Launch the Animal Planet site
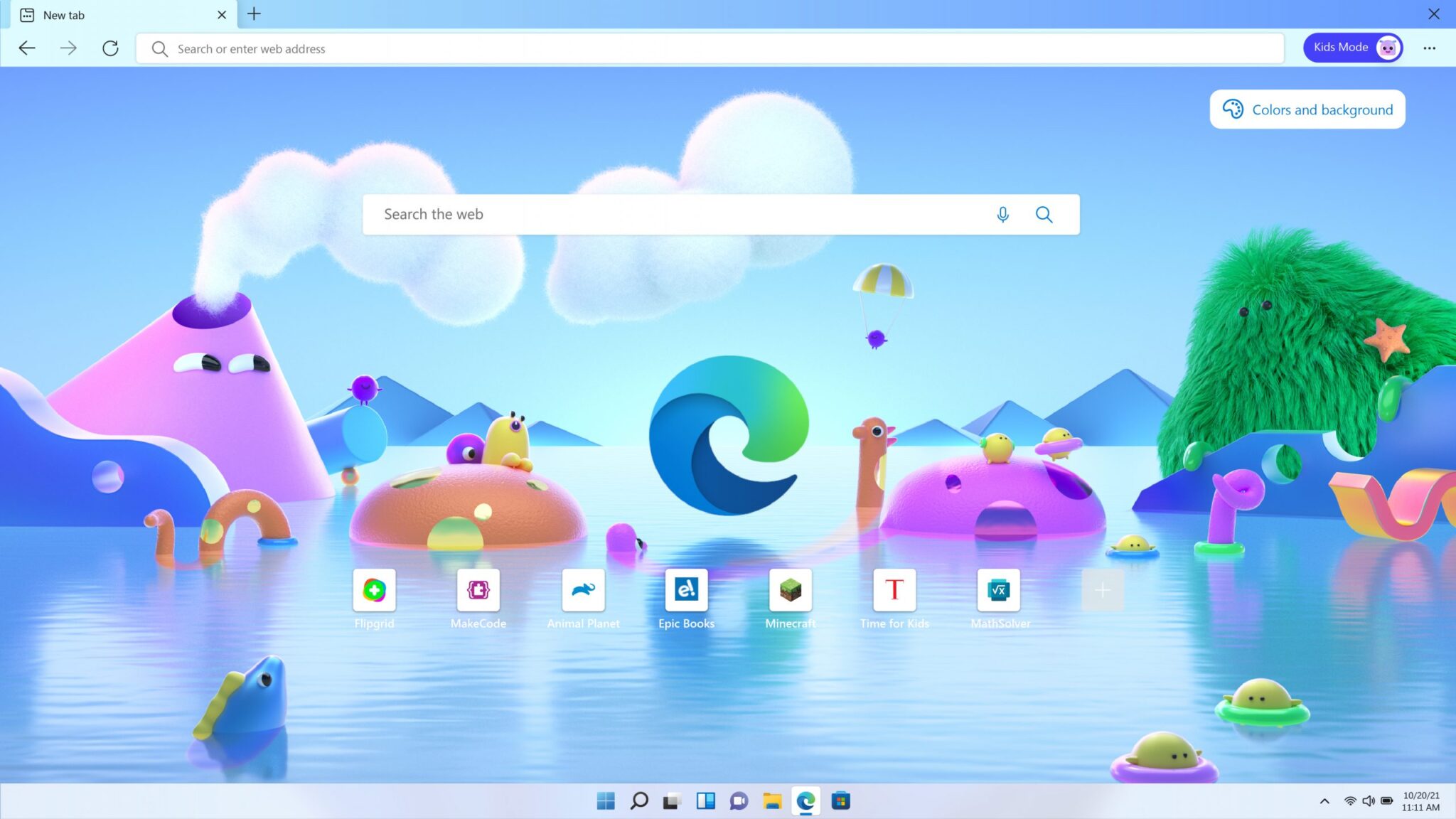The width and height of the screenshot is (1456, 819). [x=582, y=591]
